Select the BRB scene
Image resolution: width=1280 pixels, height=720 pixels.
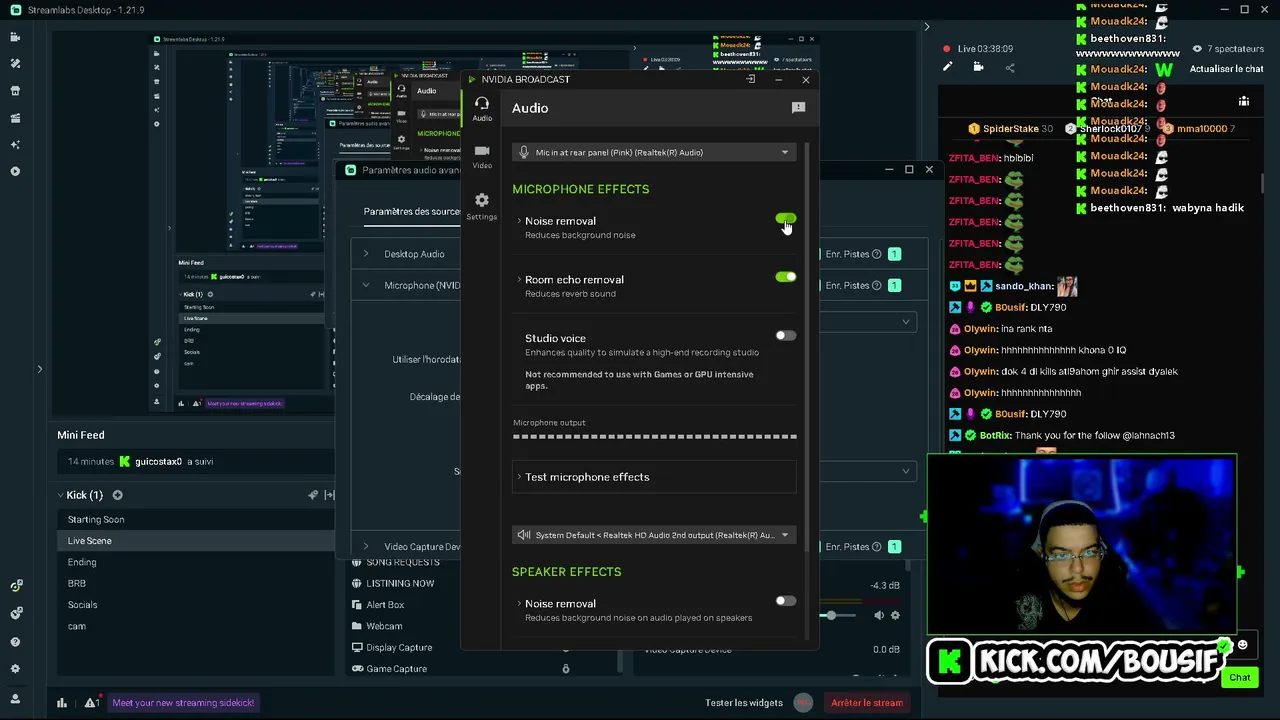tap(195, 583)
